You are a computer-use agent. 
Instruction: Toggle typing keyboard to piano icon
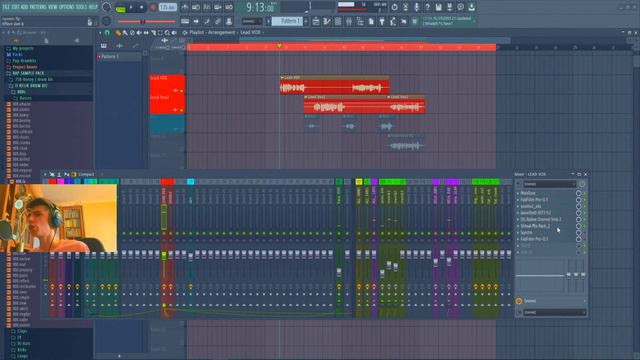click(x=185, y=21)
